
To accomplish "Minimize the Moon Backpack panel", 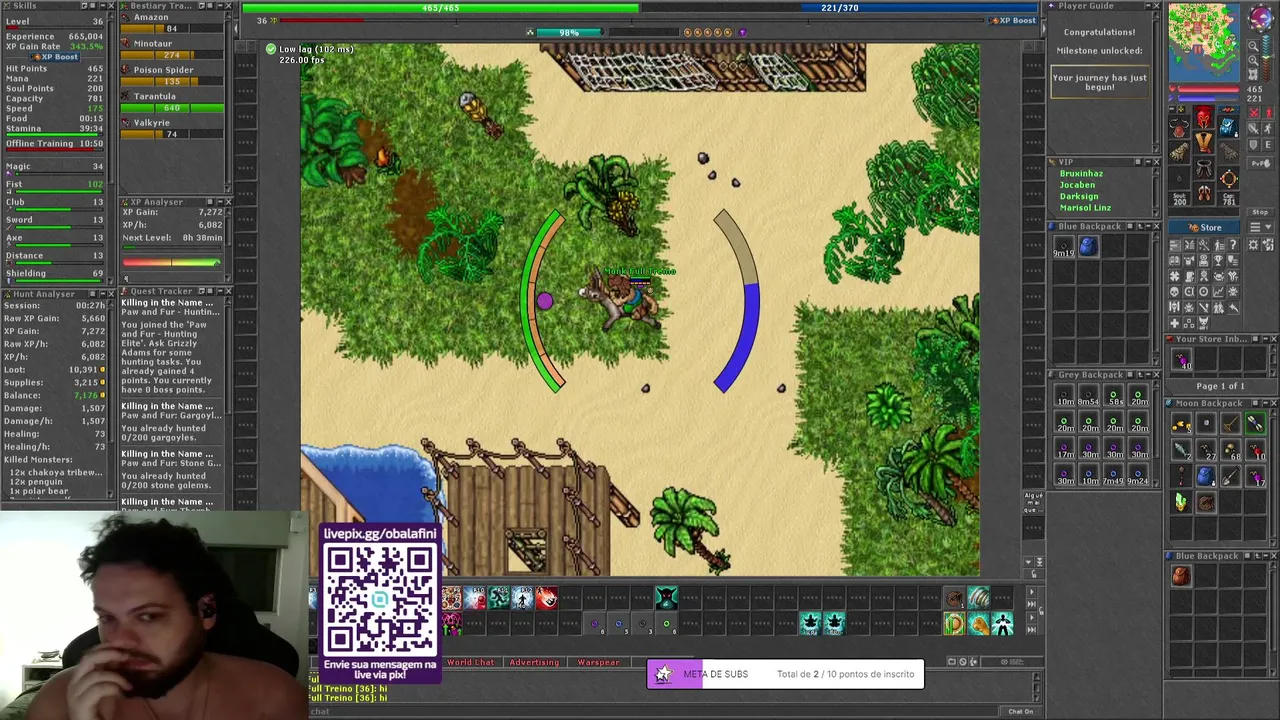I will coord(1266,403).
